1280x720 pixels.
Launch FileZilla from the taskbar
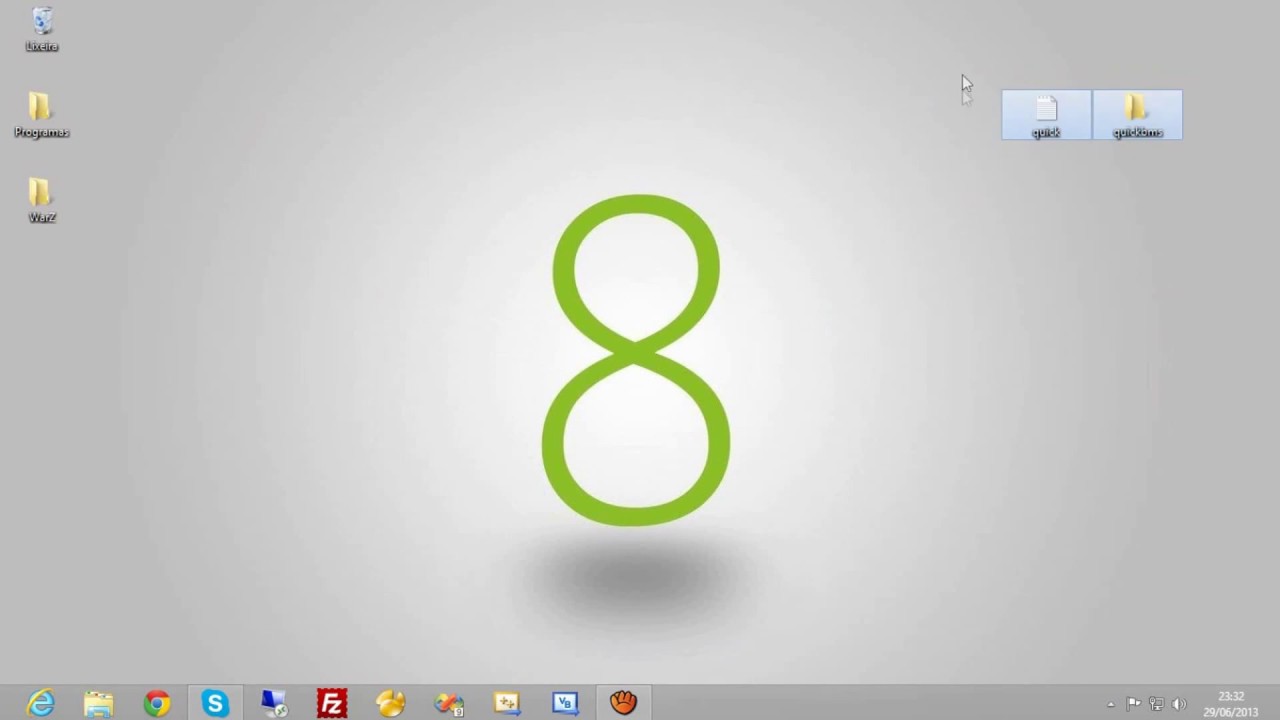click(x=332, y=703)
